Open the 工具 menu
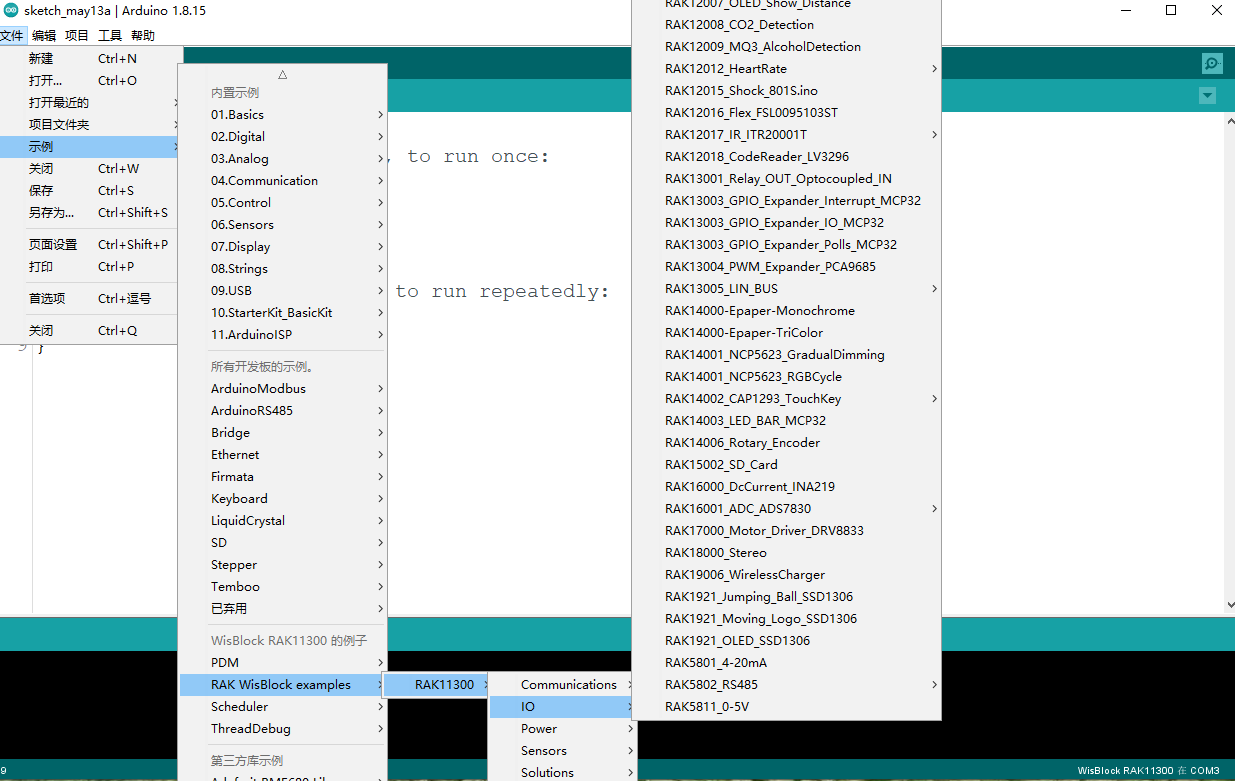 (x=110, y=36)
